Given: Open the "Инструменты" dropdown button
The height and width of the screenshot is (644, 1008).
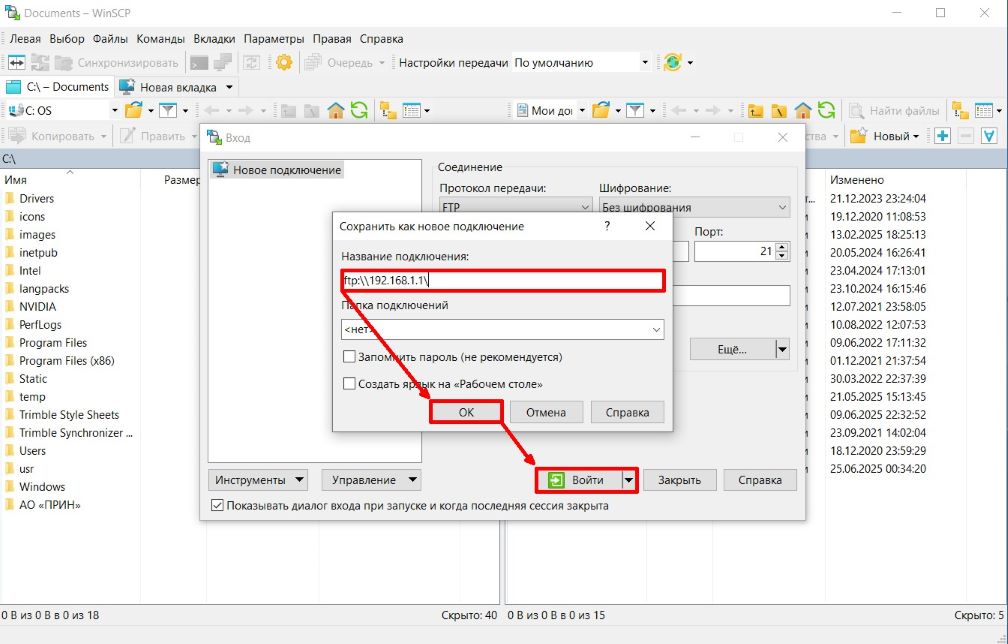Looking at the screenshot, I should [x=257, y=480].
